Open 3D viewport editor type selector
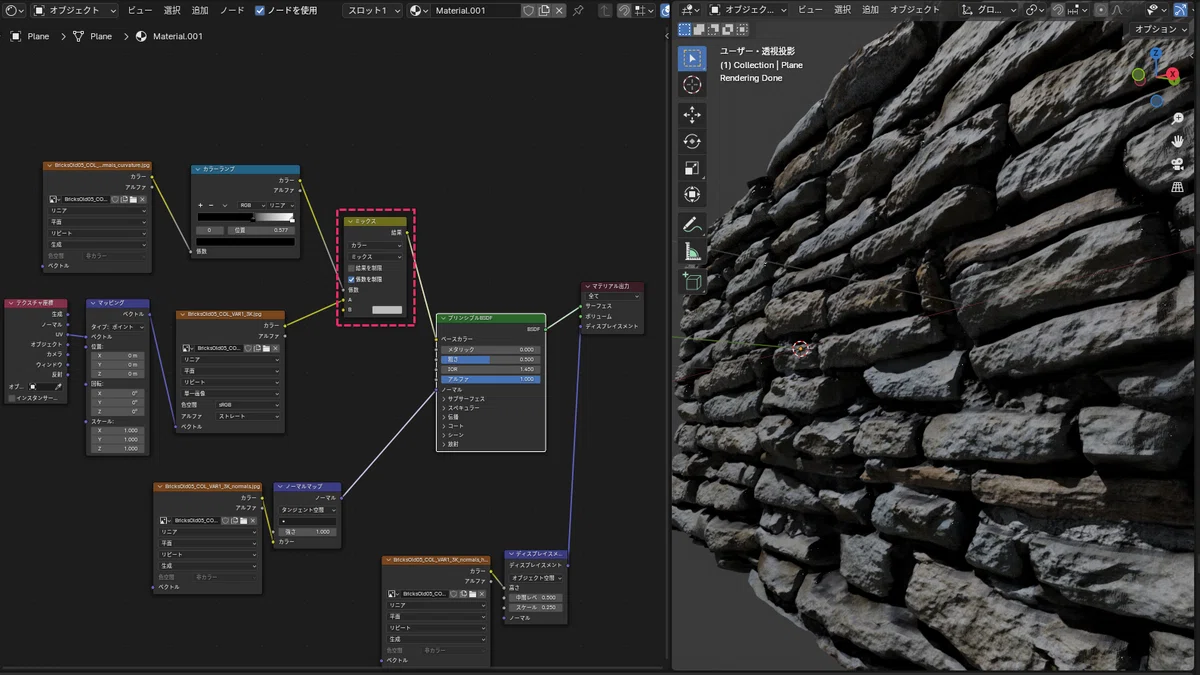Viewport: 1200px width, 675px height. click(x=690, y=10)
